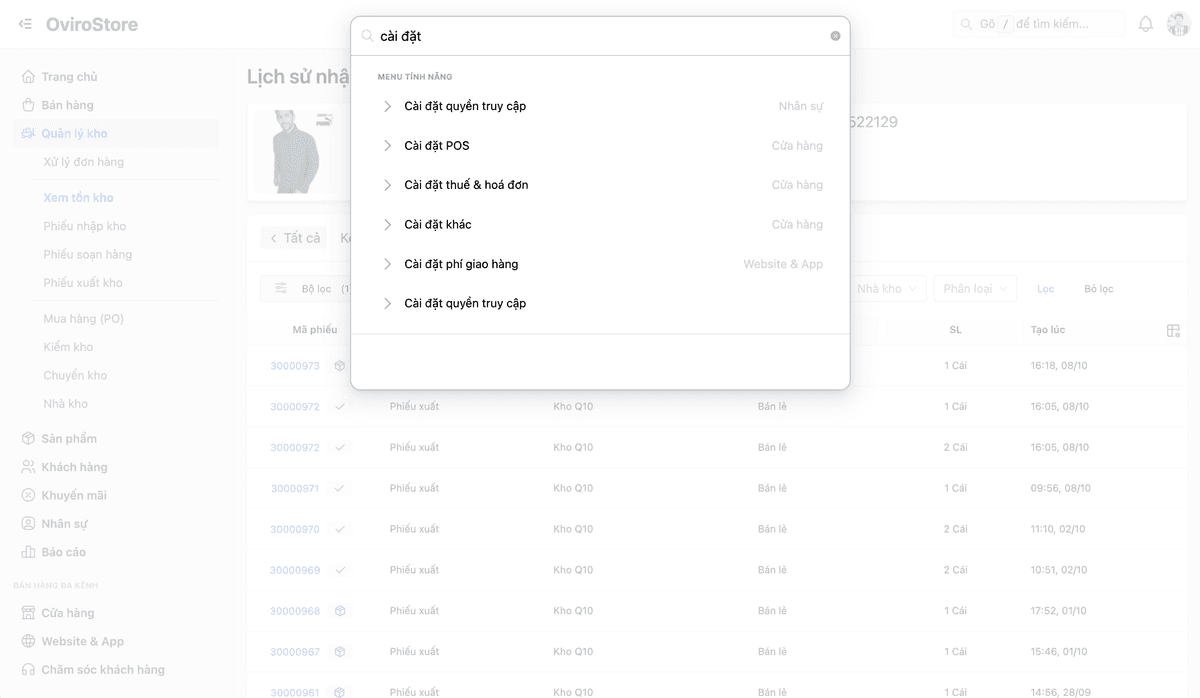Click the Bỏ lọc button to clear filters

coord(1099,288)
